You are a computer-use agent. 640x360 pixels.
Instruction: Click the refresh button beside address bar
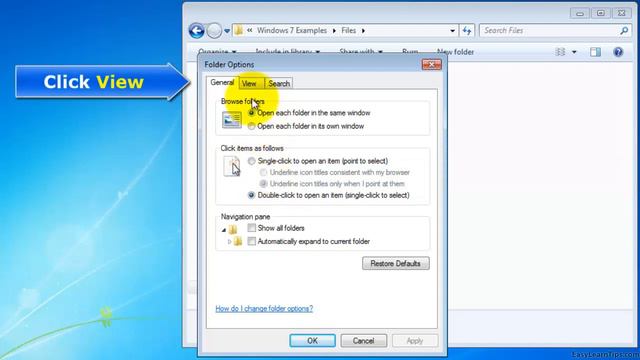[x=467, y=31]
